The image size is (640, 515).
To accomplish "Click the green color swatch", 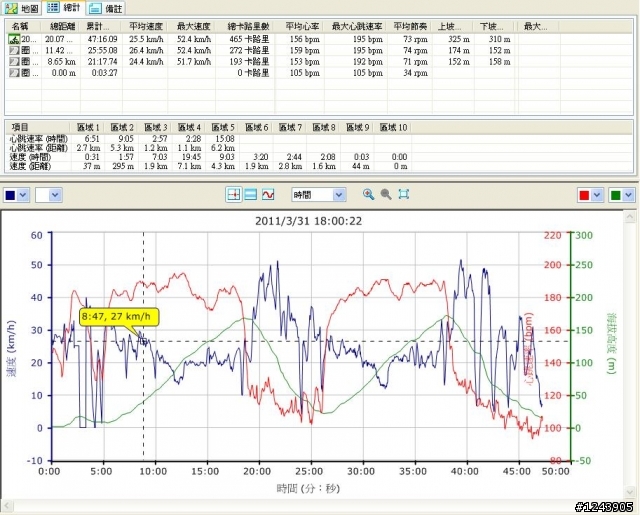I will [615, 195].
